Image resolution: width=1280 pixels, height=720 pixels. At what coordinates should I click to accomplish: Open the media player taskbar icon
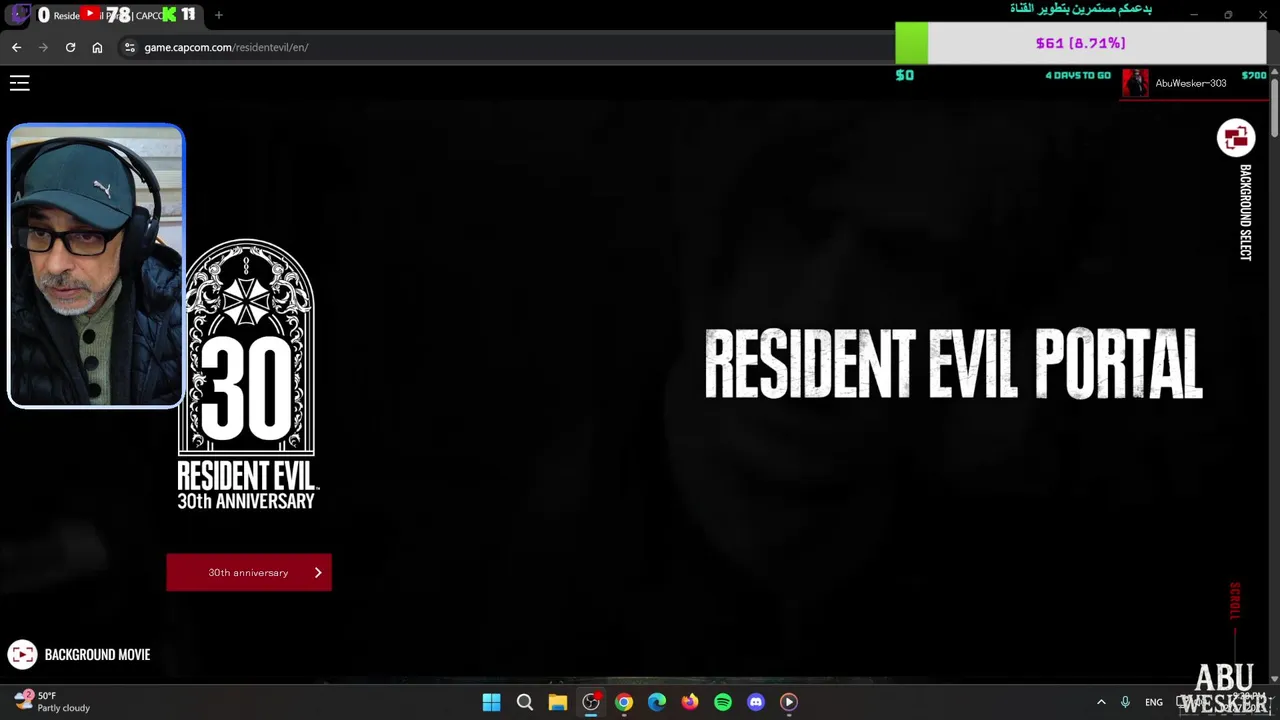tap(789, 702)
